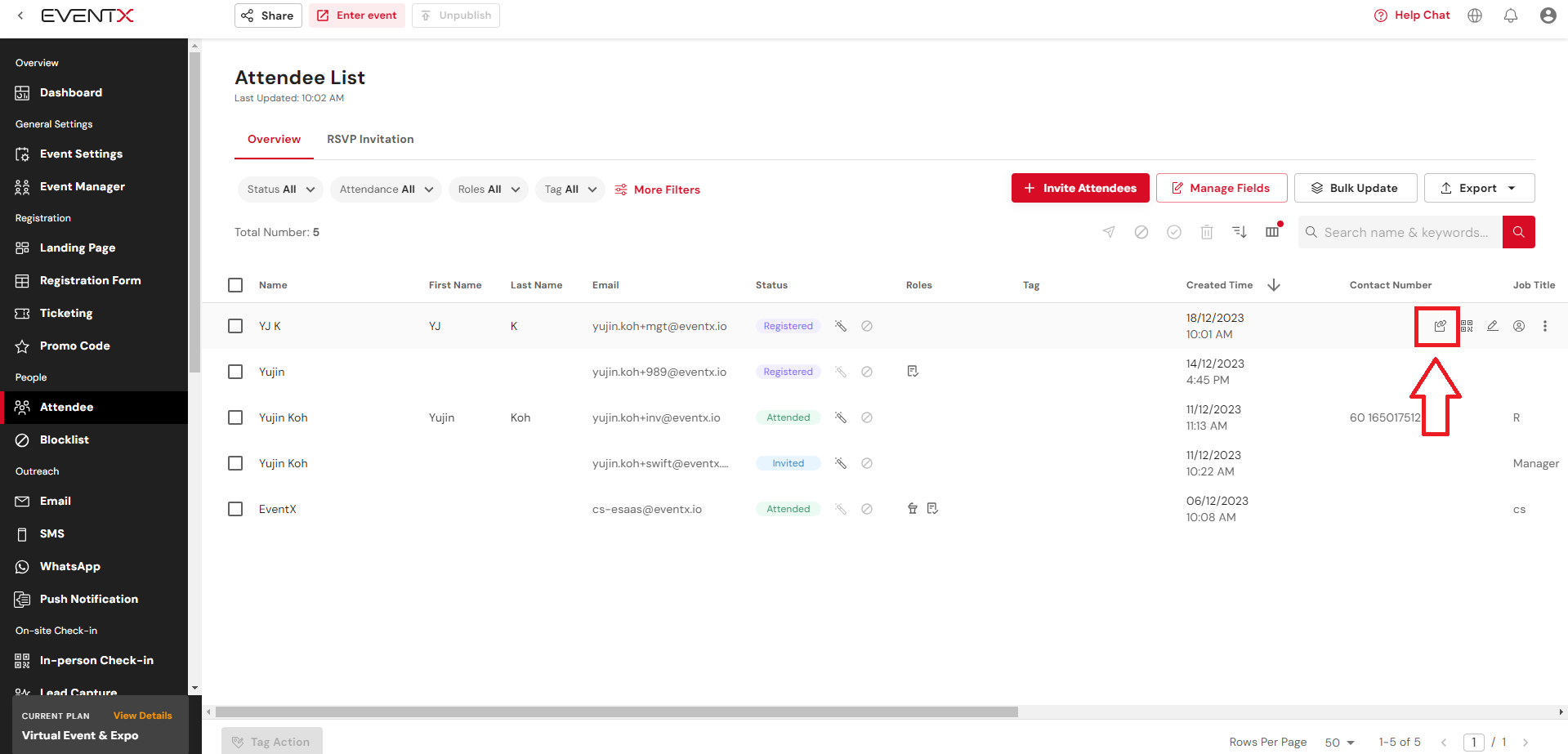Click the QR code icon in YJ K row
The width and height of the screenshot is (1568, 754).
[x=1467, y=326]
